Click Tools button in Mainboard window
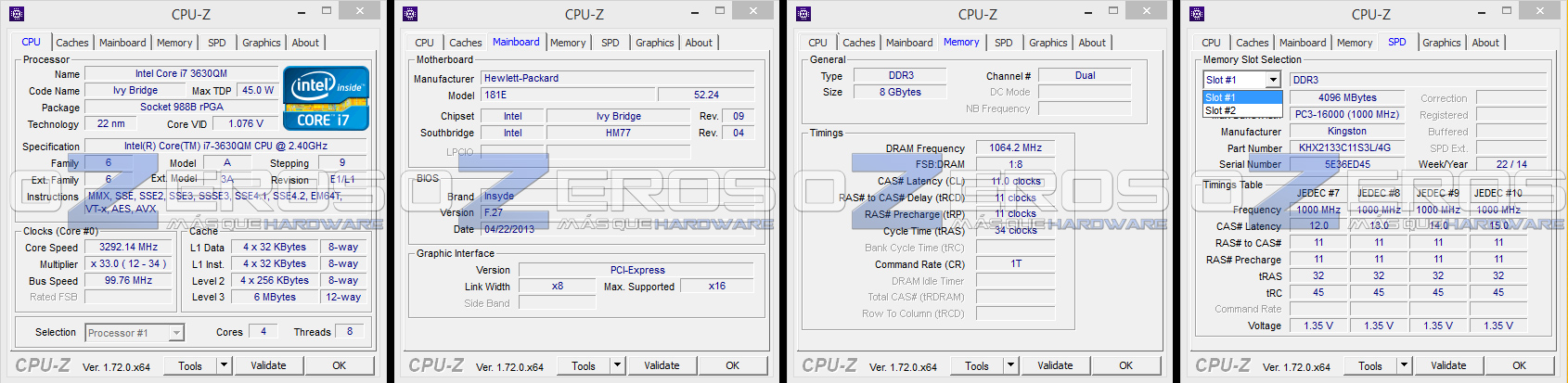The image size is (1568, 383). [584, 365]
